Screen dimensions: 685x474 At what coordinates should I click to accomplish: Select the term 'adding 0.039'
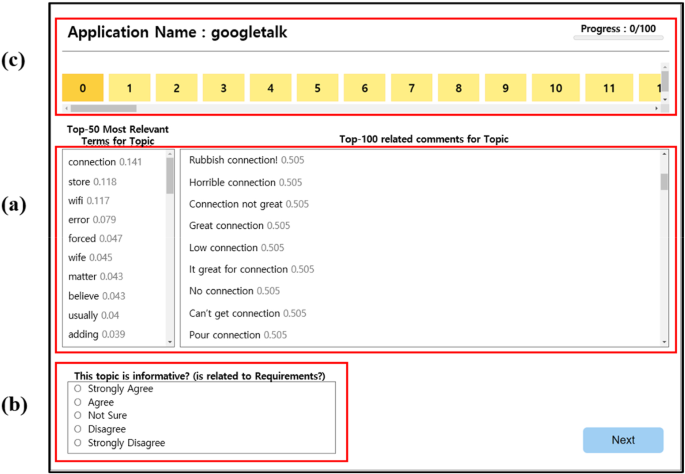(x=97, y=334)
